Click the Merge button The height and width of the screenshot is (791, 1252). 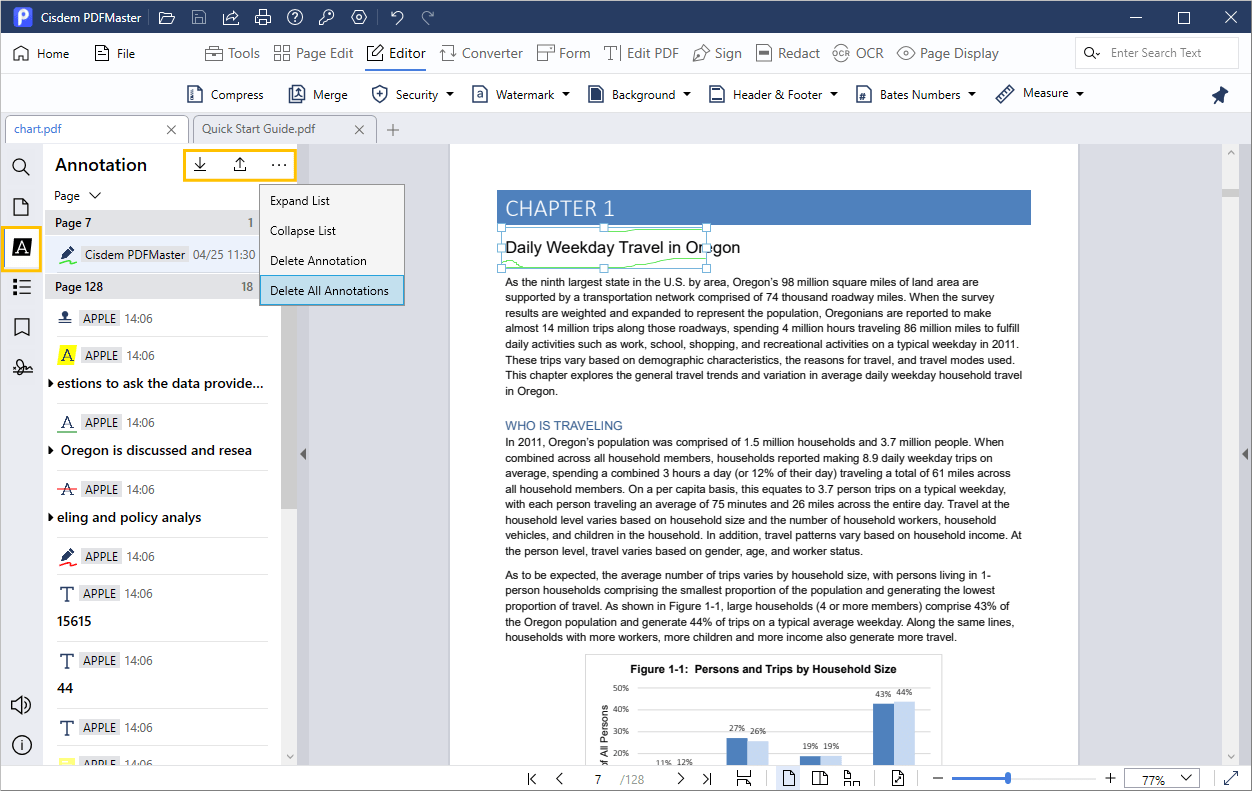coord(318,95)
